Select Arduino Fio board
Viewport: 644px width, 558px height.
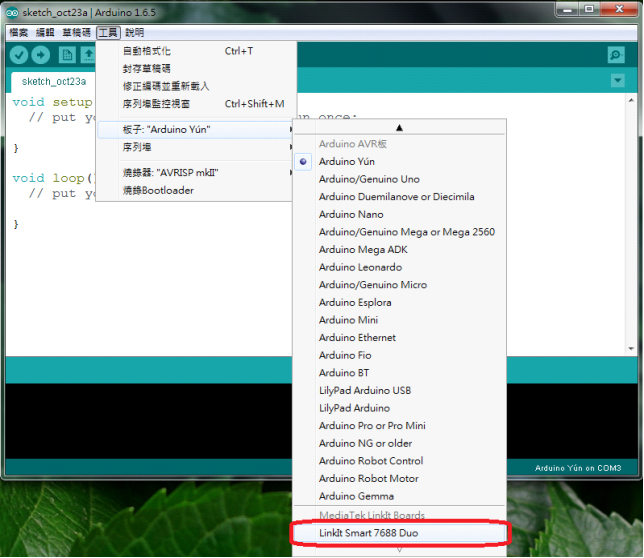click(x=399, y=356)
